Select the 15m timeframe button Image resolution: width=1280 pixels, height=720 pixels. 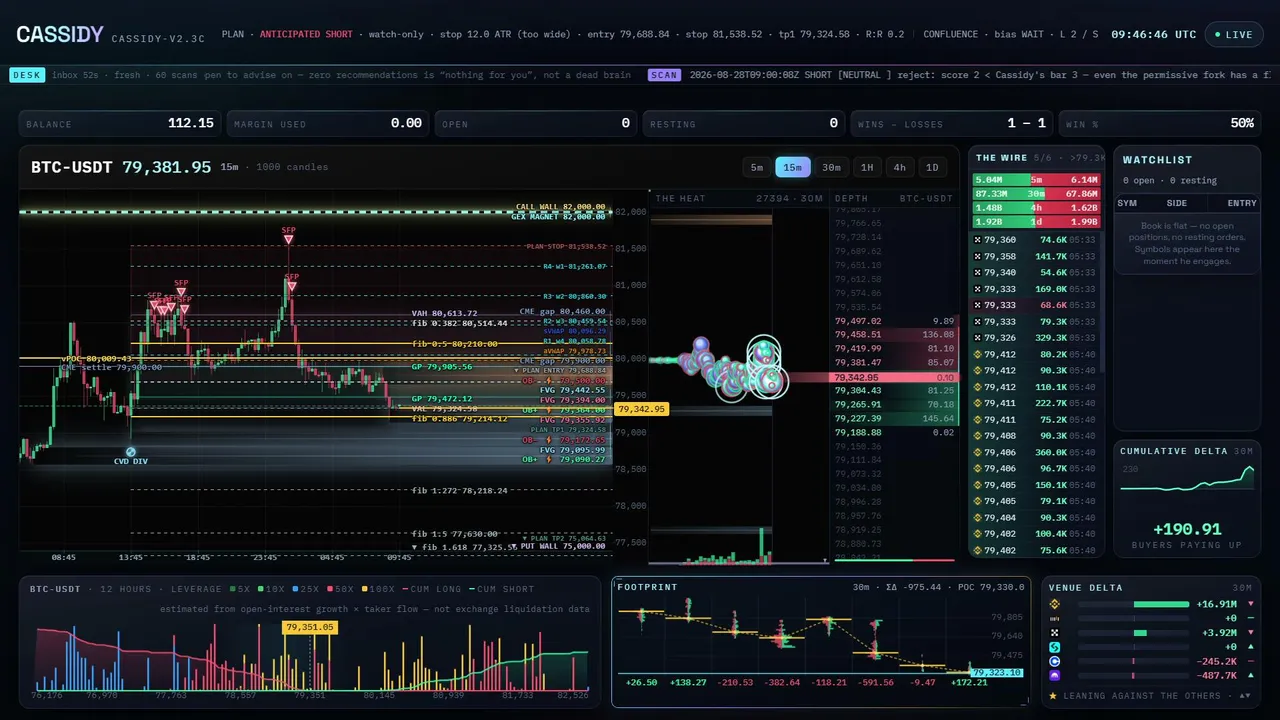pyautogui.click(x=793, y=167)
